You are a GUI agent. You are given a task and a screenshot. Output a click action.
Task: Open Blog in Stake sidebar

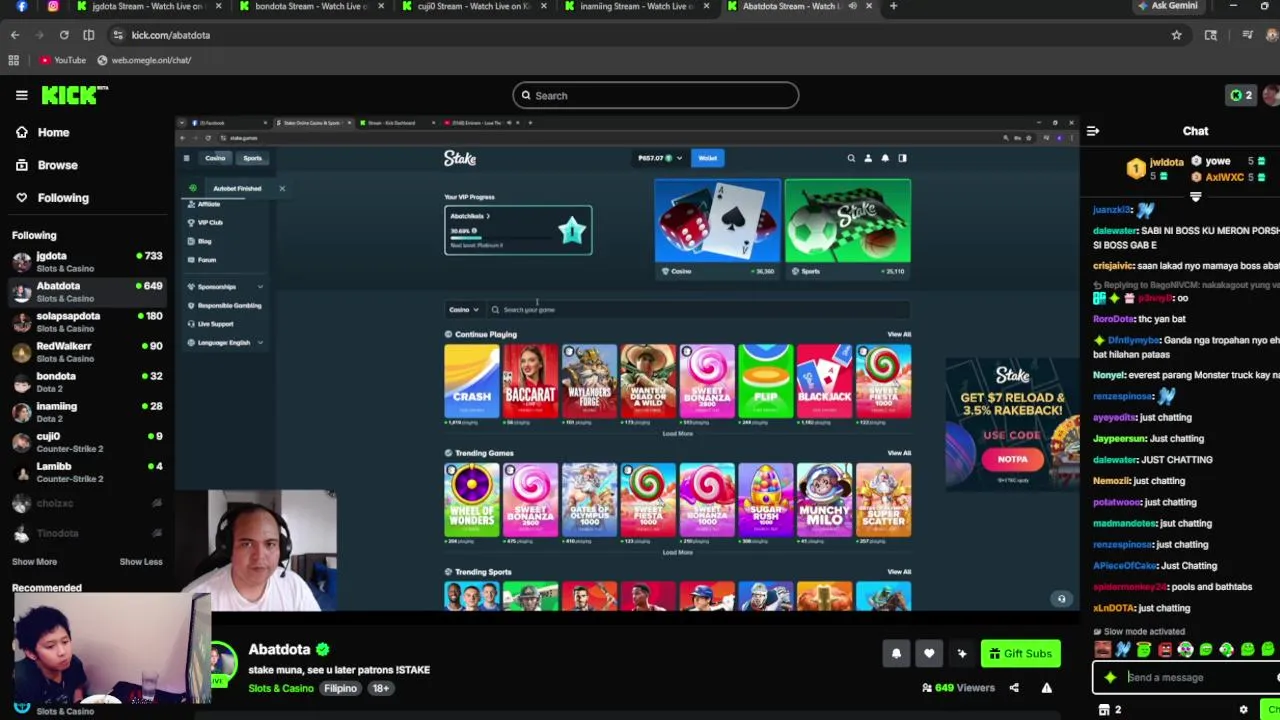pyautogui.click(x=199, y=241)
